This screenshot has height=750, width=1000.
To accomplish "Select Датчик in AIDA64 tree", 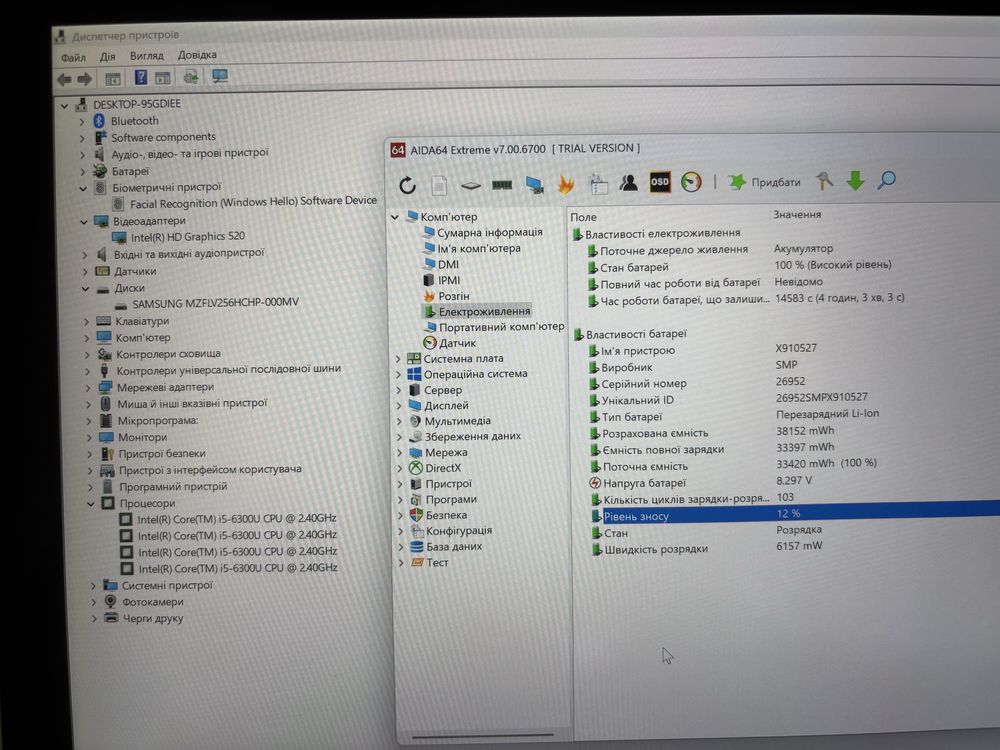I will [457, 343].
